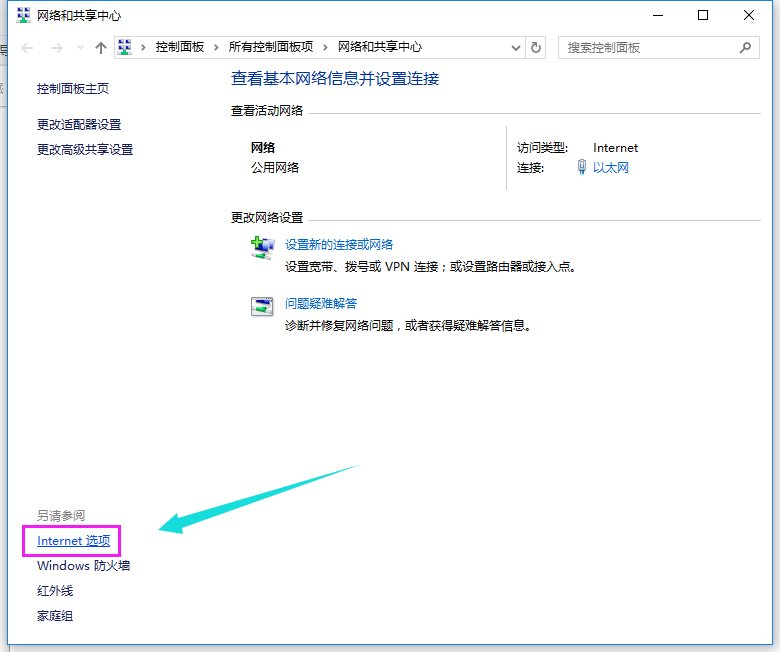Viewport: 780px width, 652px height.
Task: Open 更改高级共享设置 in the sidebar
Action: point(85,149)
